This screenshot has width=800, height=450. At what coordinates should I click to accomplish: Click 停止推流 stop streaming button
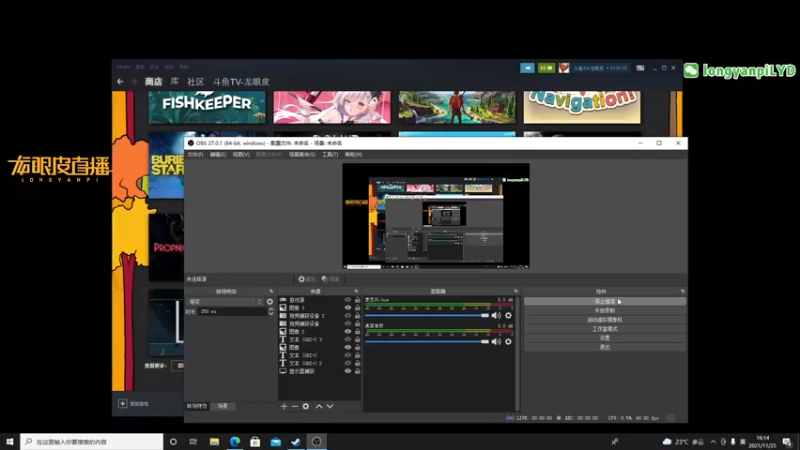(605, 302)
